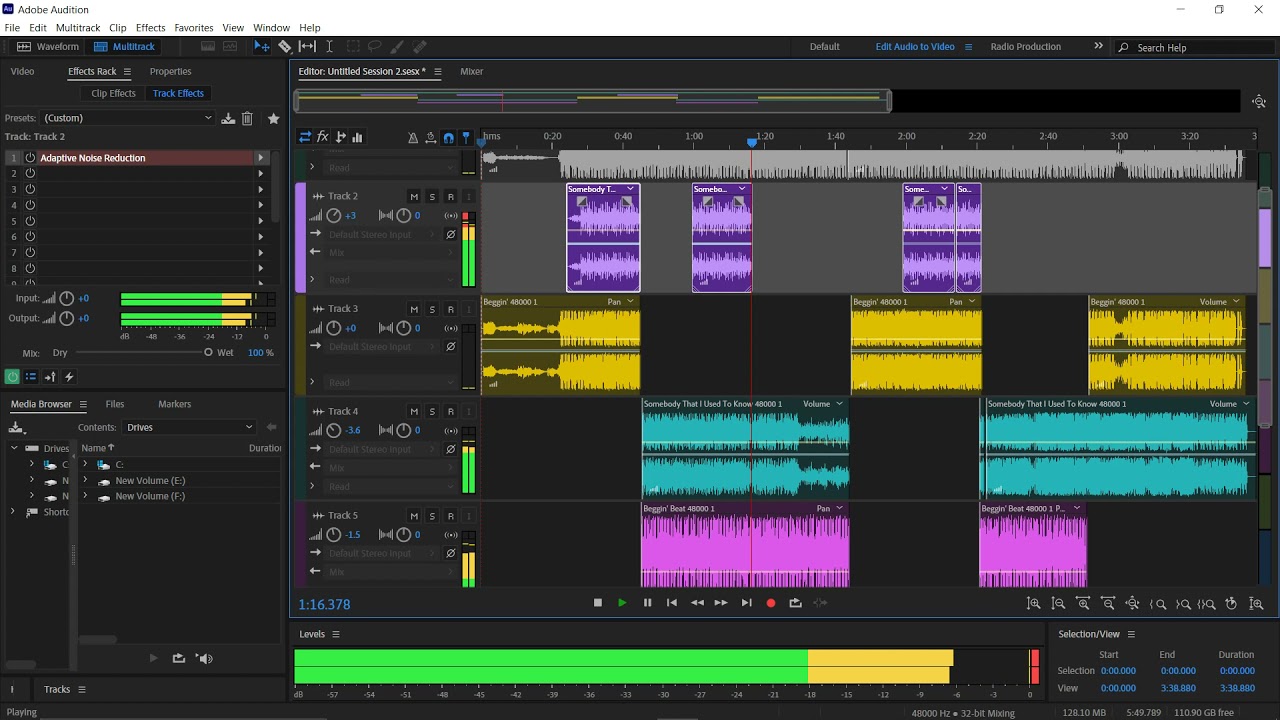This screenshot has height=720, width=1280.
Task: Select the Move tool in the toolbar
Action: tap(262, 47)
